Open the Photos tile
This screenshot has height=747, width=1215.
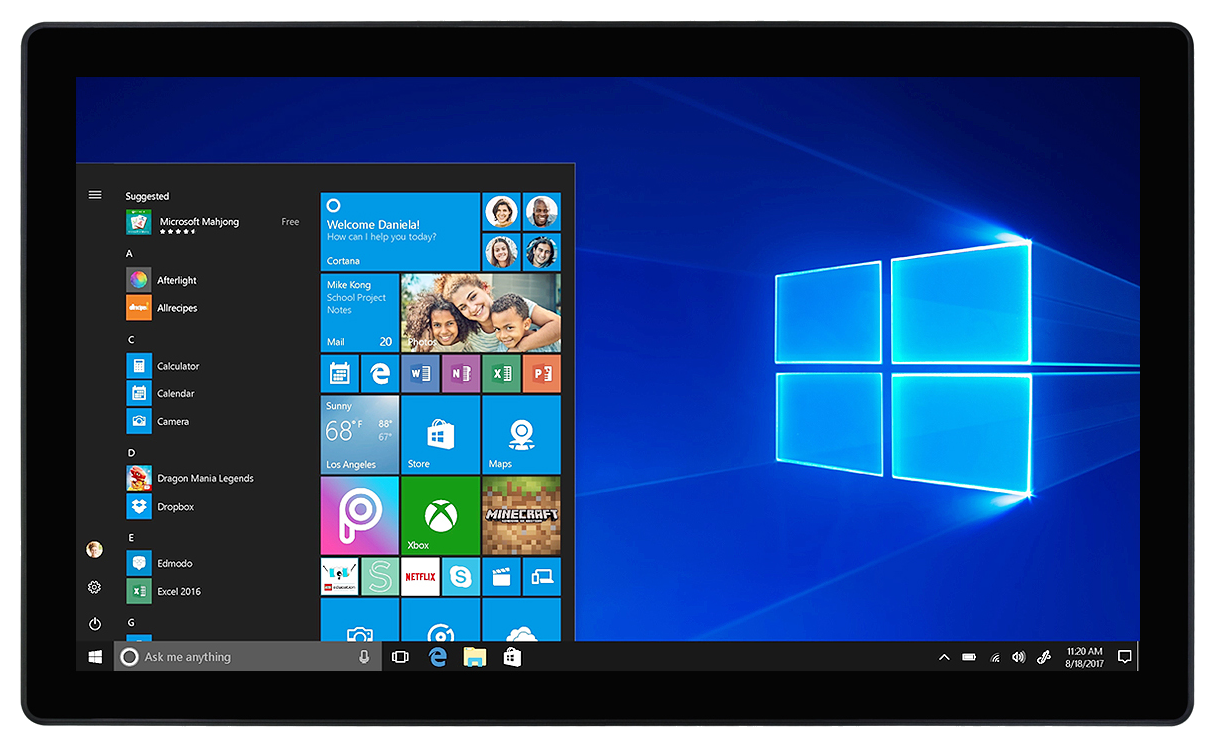click(x=481, y=313)
